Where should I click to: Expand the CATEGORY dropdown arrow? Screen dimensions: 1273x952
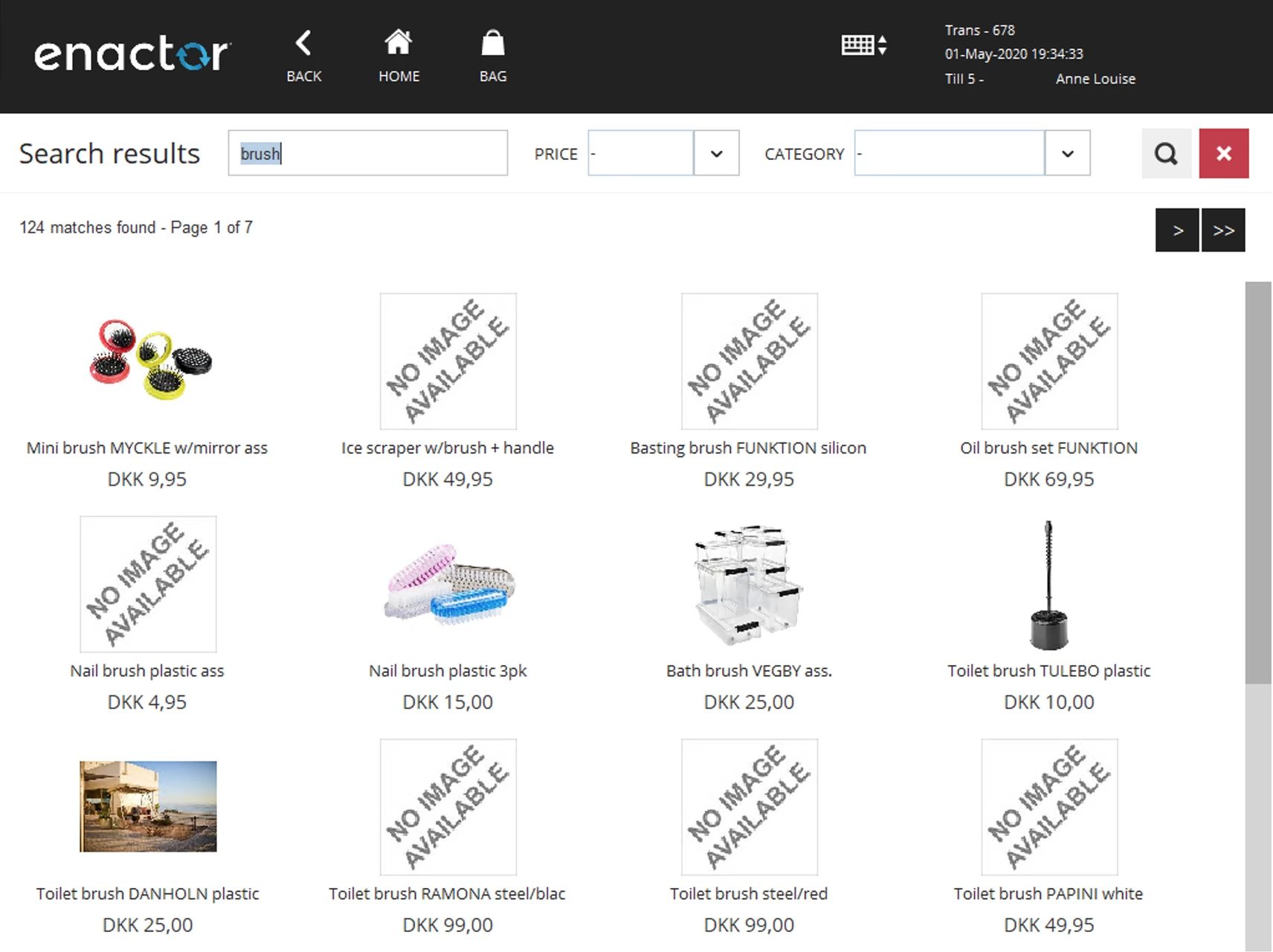tap(1067, 154)
